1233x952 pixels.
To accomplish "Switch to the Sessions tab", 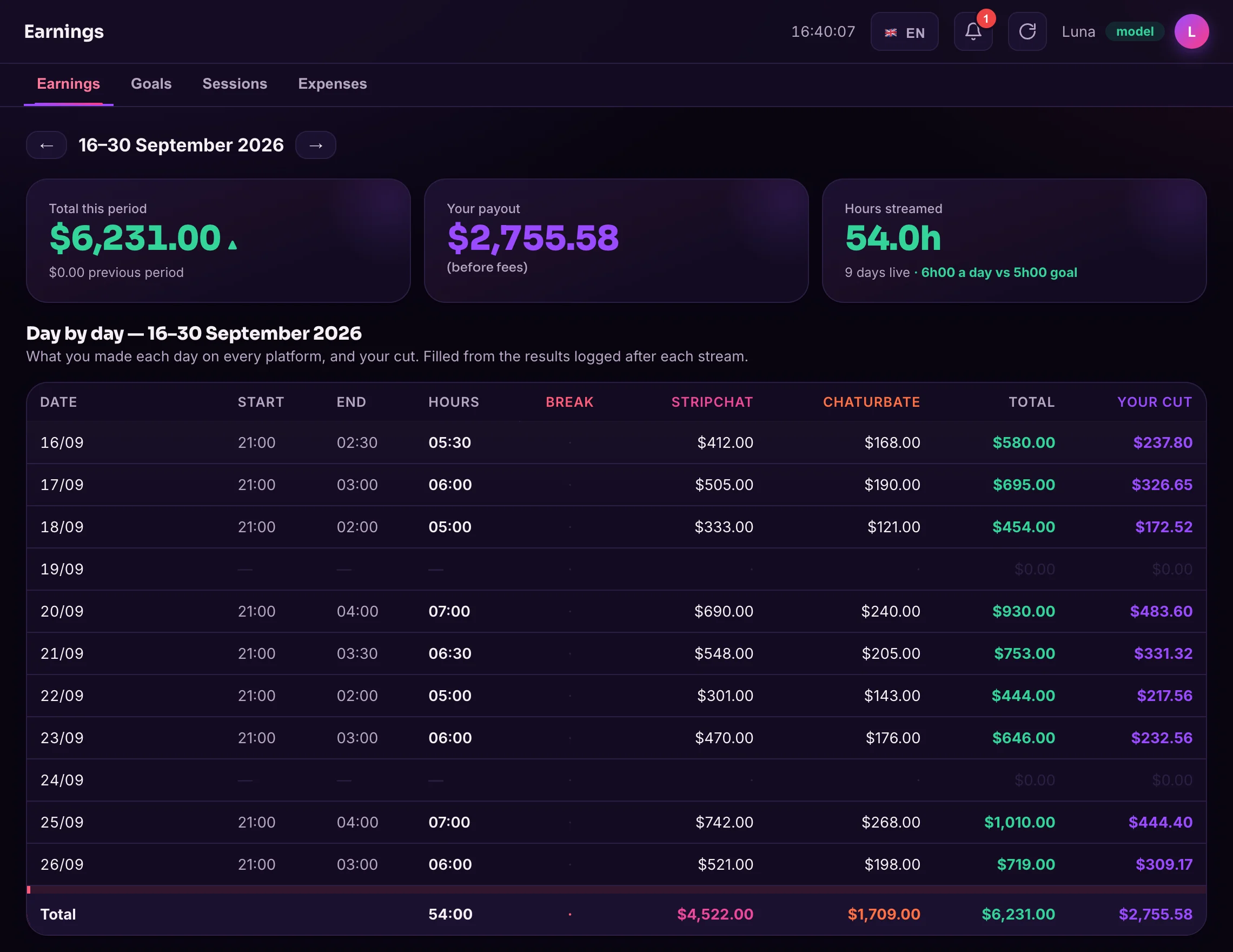I will click(235, 83).
